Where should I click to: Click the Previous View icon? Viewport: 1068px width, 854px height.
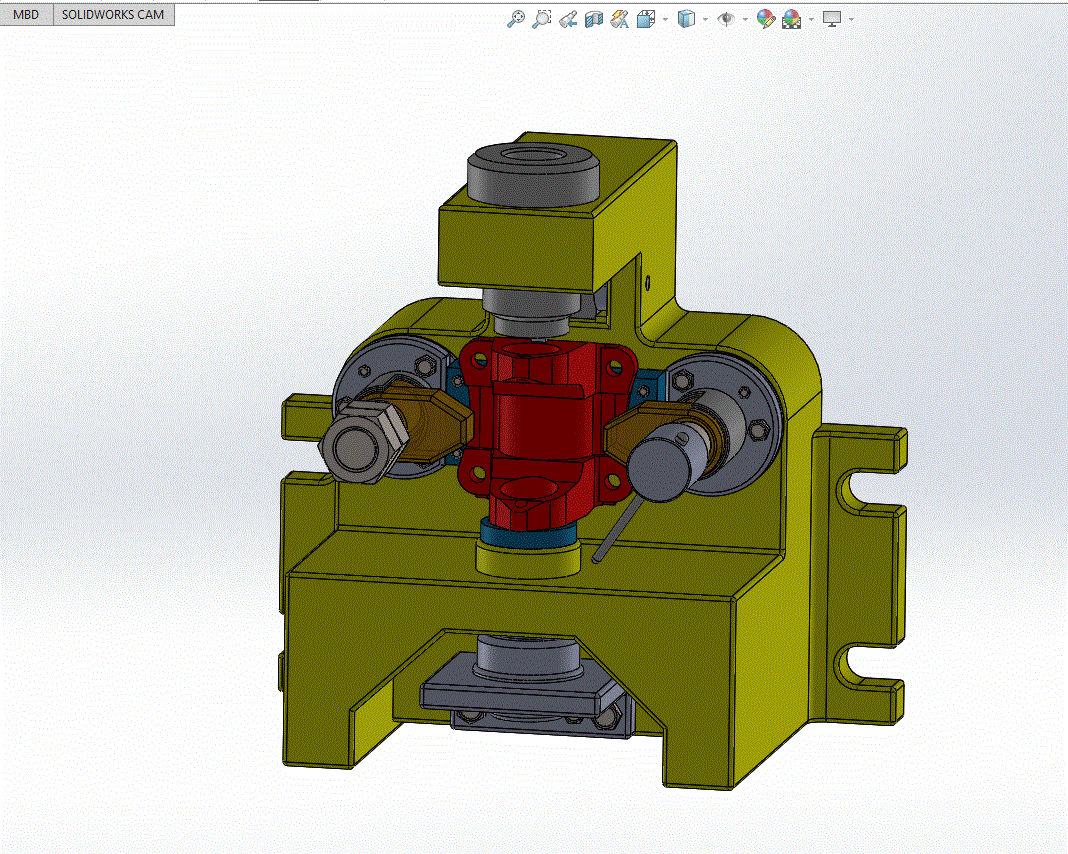(568, 19)
